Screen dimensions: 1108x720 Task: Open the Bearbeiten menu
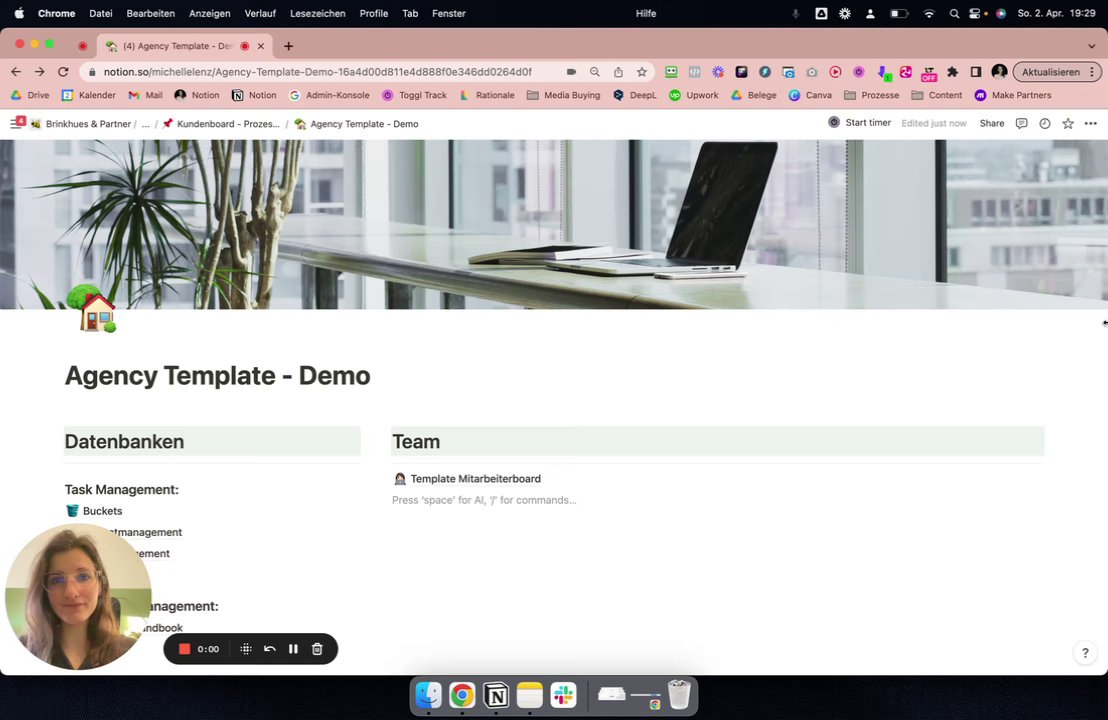click(151, 13)
